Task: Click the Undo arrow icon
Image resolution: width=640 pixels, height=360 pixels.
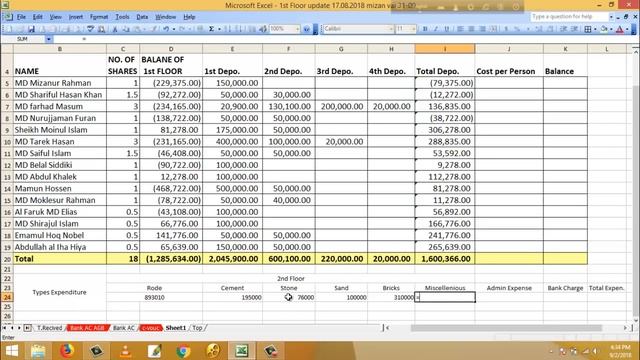Action: coord(166,29)
